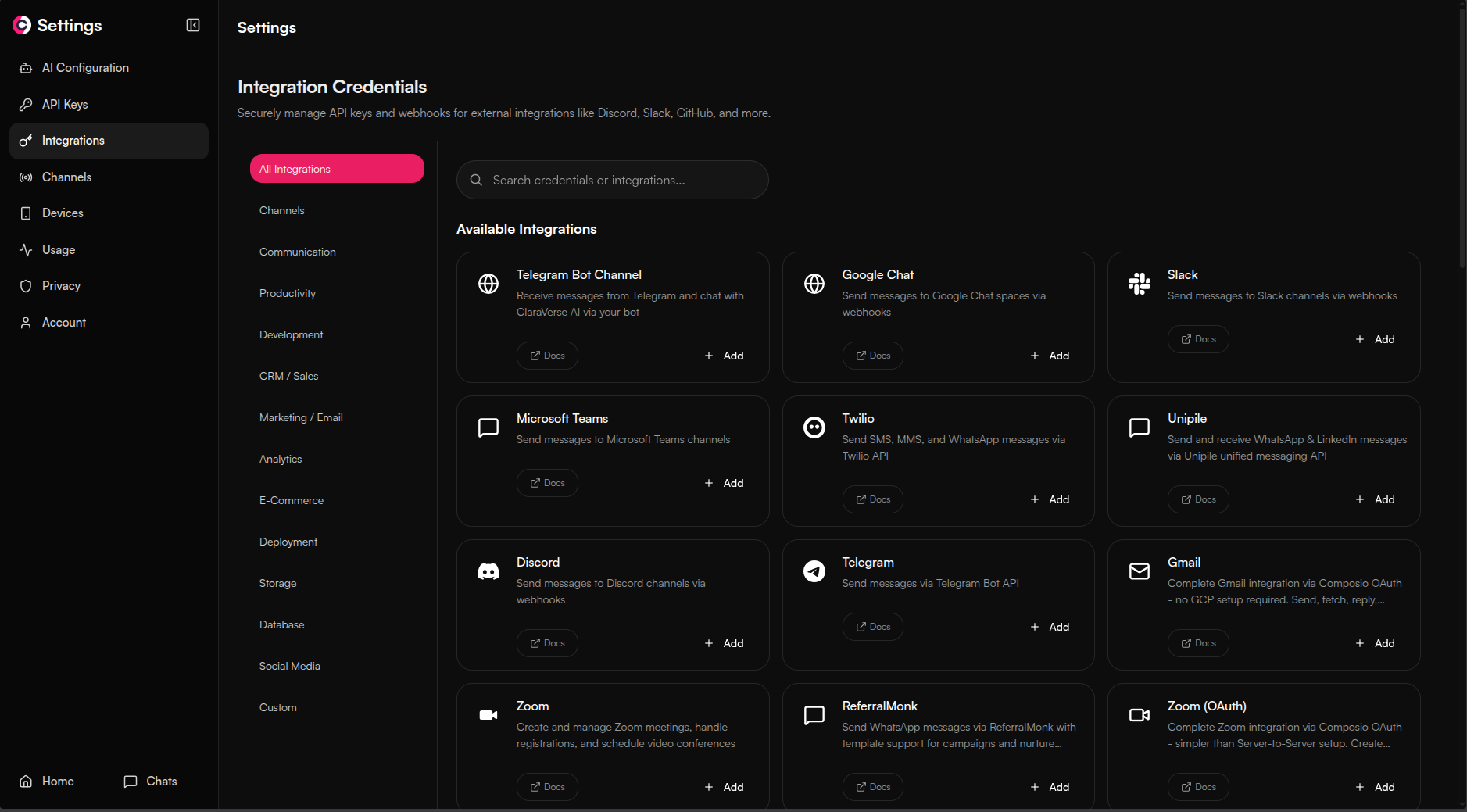
Task: Collapse the sidebar with the panel icon
Action: coord(192,24)
